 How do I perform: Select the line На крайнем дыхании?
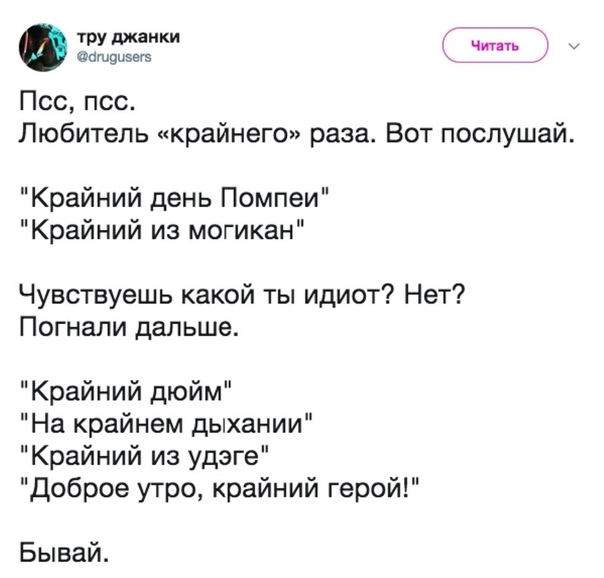coord(166,424)
